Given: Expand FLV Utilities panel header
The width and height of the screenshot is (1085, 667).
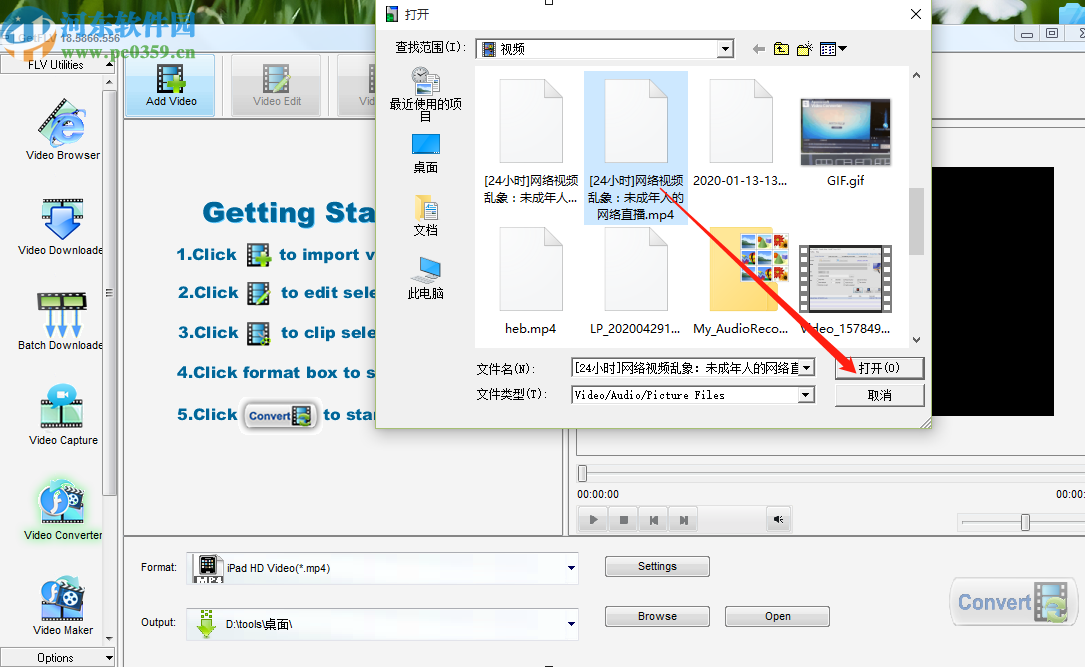Looking at the screenshot, I should (57, 64).
